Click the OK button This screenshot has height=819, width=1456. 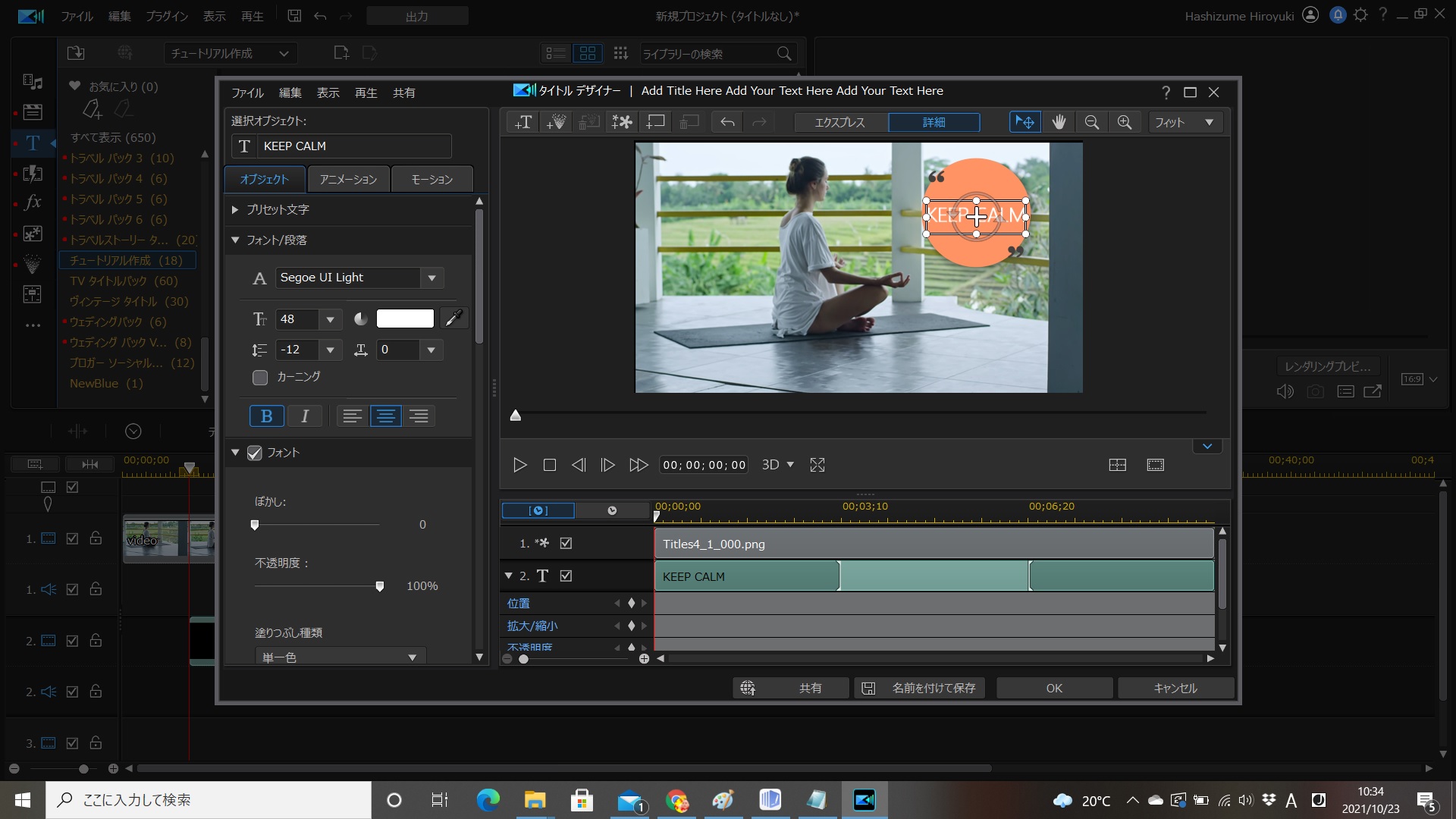pos(1053,688)
